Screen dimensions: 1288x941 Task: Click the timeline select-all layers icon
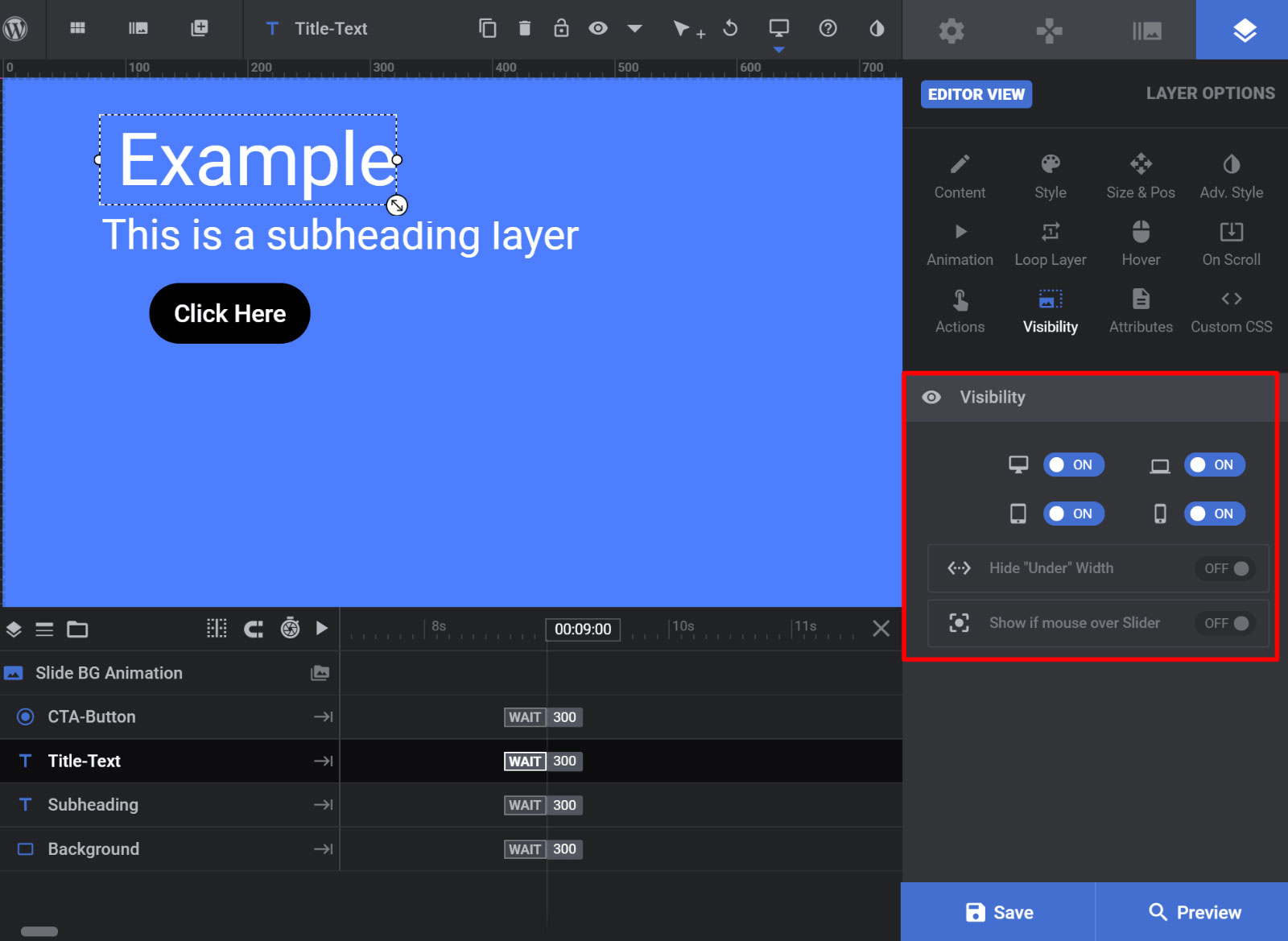(217, 629)
